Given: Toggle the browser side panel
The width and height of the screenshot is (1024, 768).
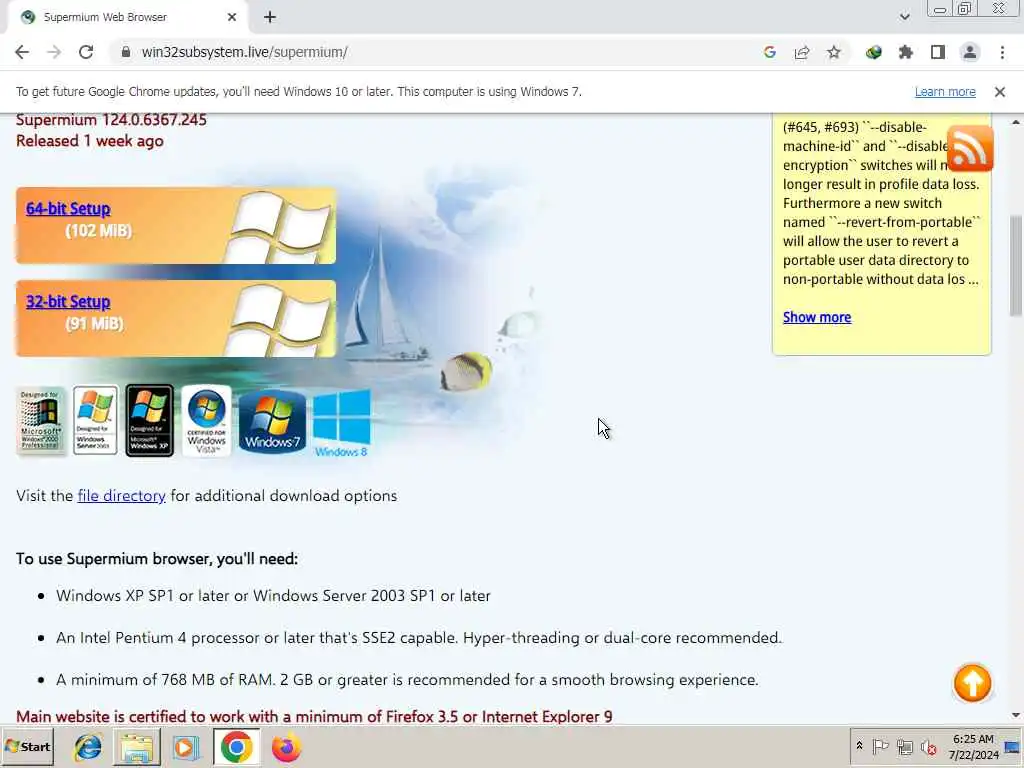Looking at the screenshot, I should 938,52.
